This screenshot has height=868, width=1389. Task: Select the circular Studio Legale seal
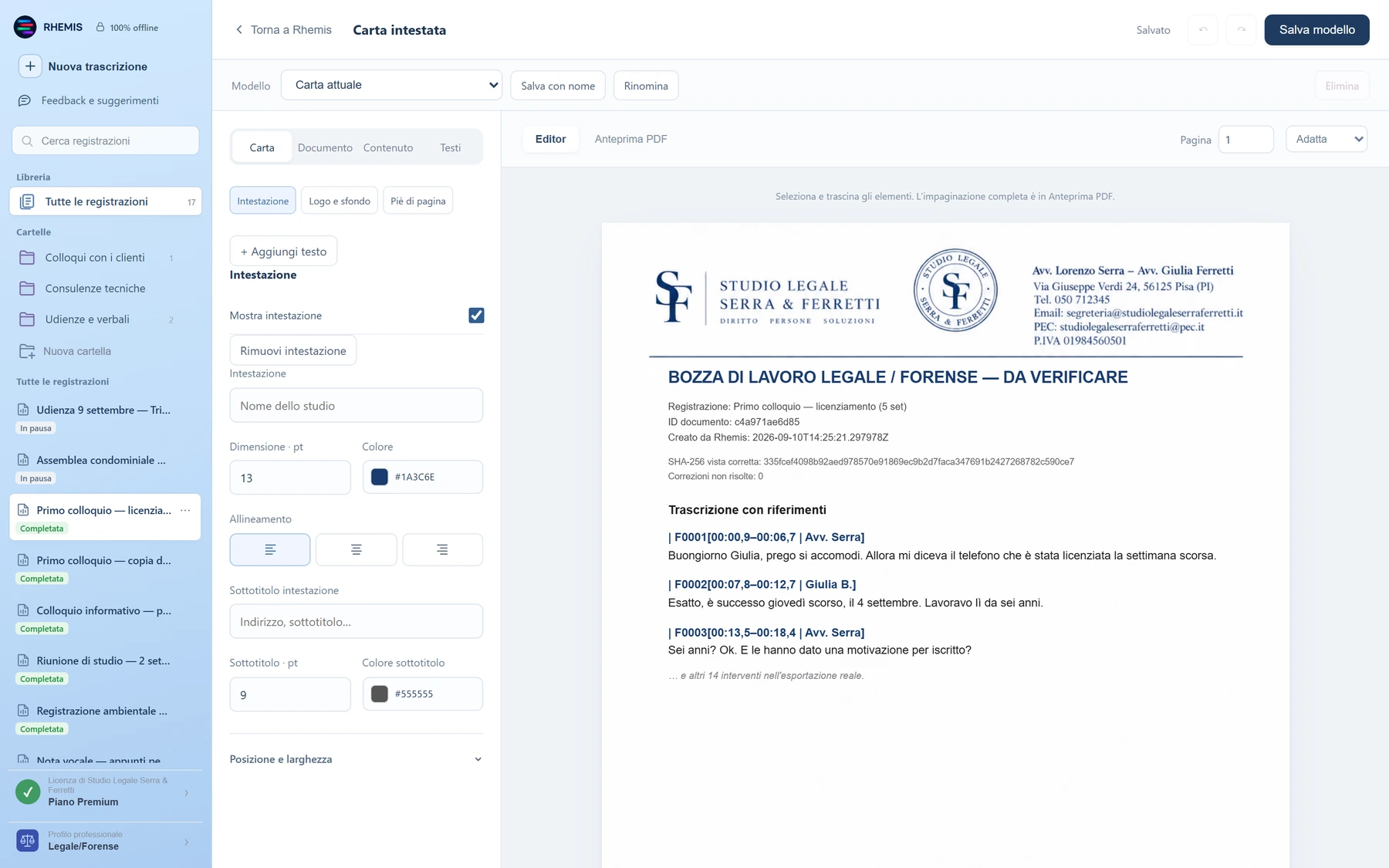955,291
